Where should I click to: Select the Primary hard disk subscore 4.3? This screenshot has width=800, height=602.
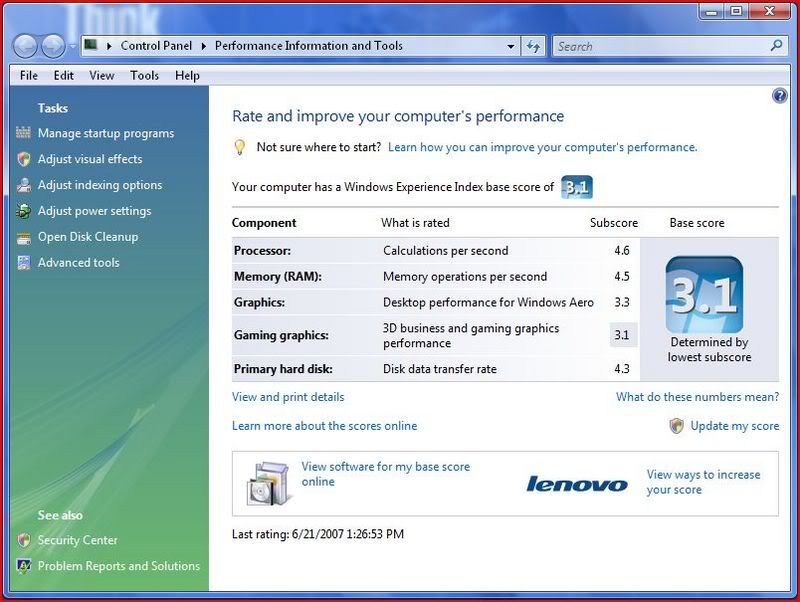click(x=622, y=369)
